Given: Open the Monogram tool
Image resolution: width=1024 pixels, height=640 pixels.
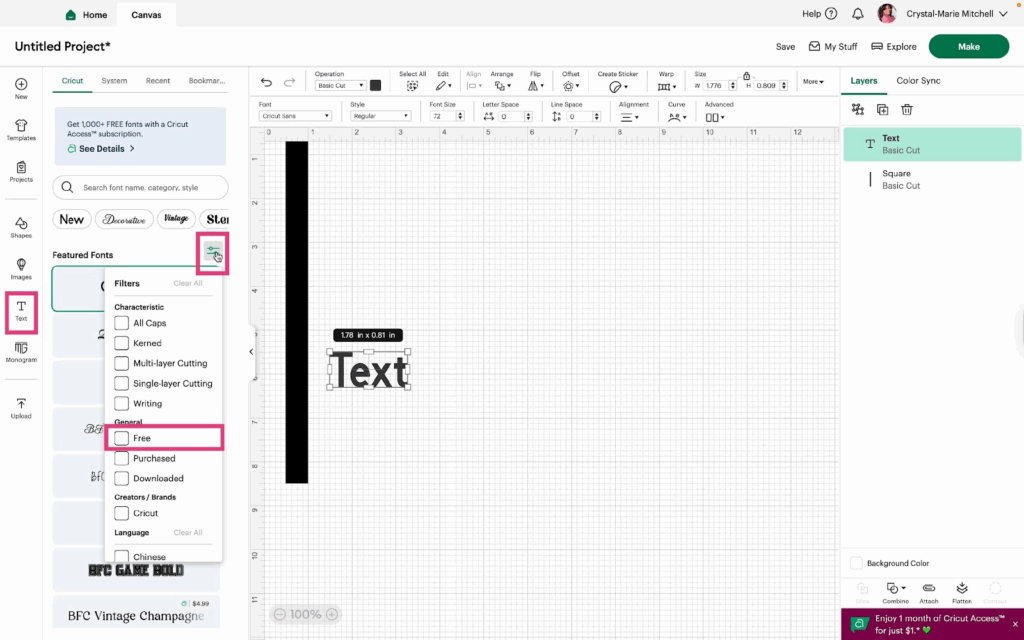Looking at the screenshot, I should pyautogui.click(x=21, y=352).
